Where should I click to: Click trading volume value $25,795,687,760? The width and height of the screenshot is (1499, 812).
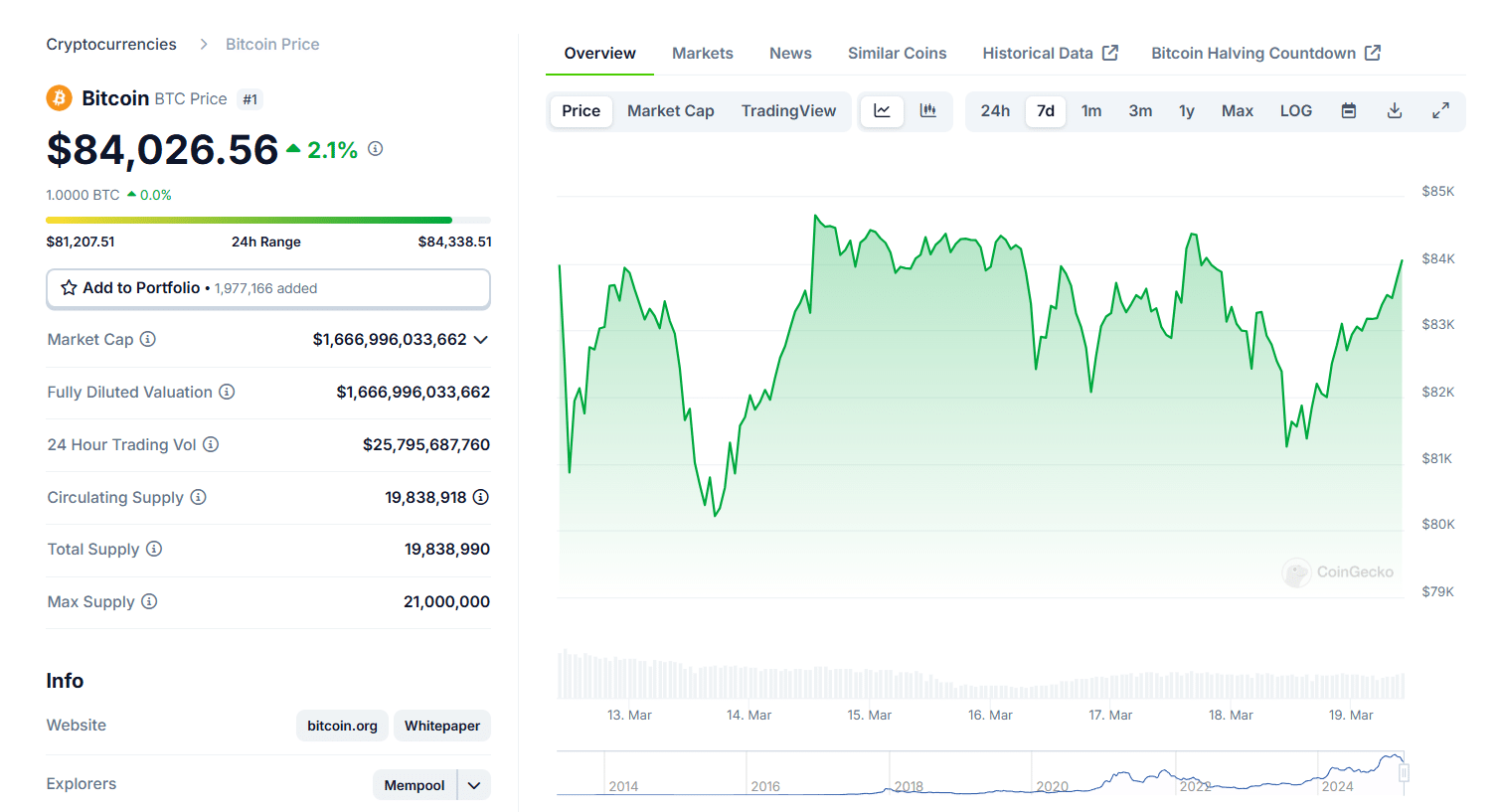coord(426,444)
